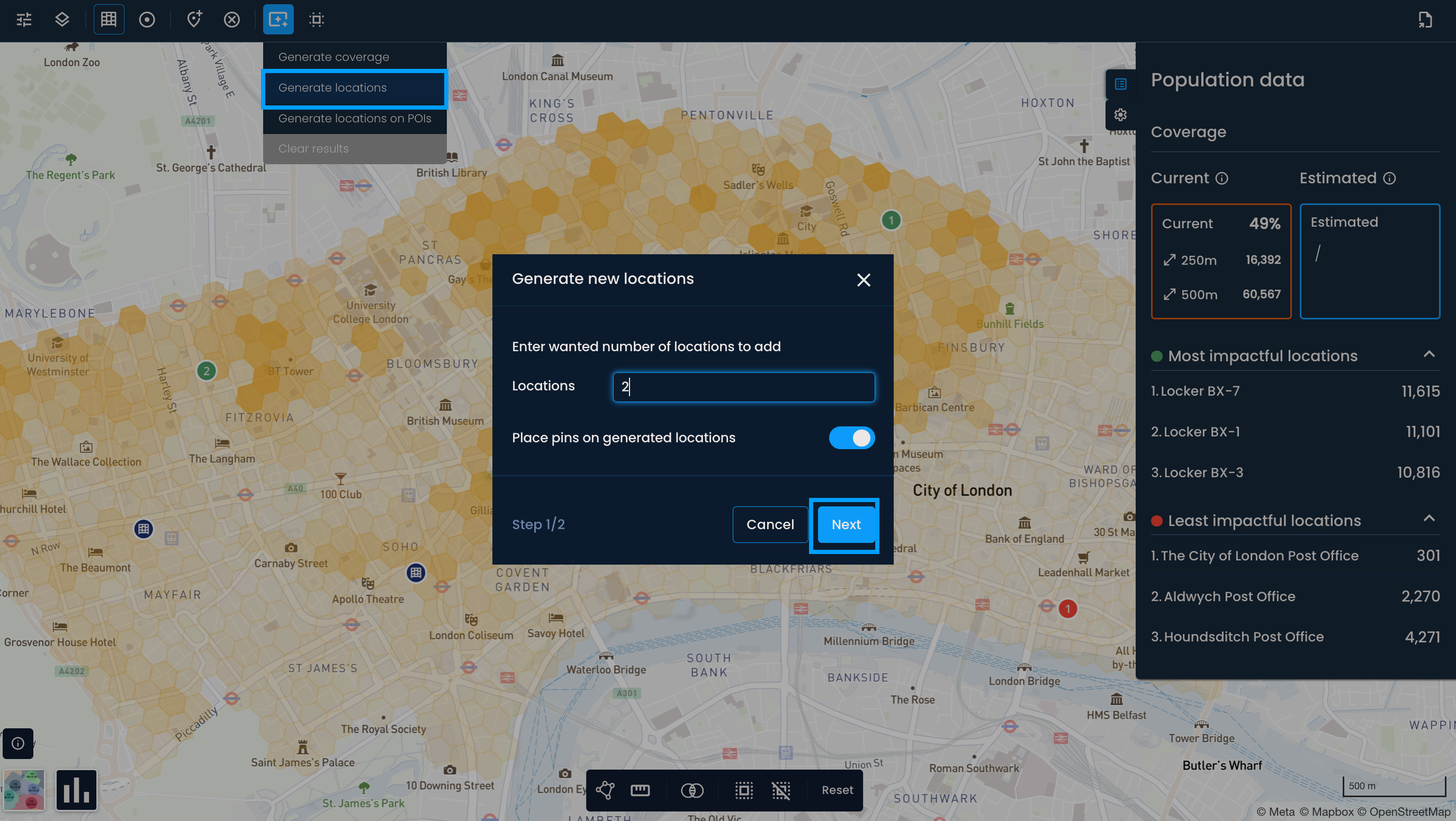Toggle the radius target circle tool
This screenshot has width=1456, height=821.
pyautogui.click(x=147, y=20)
